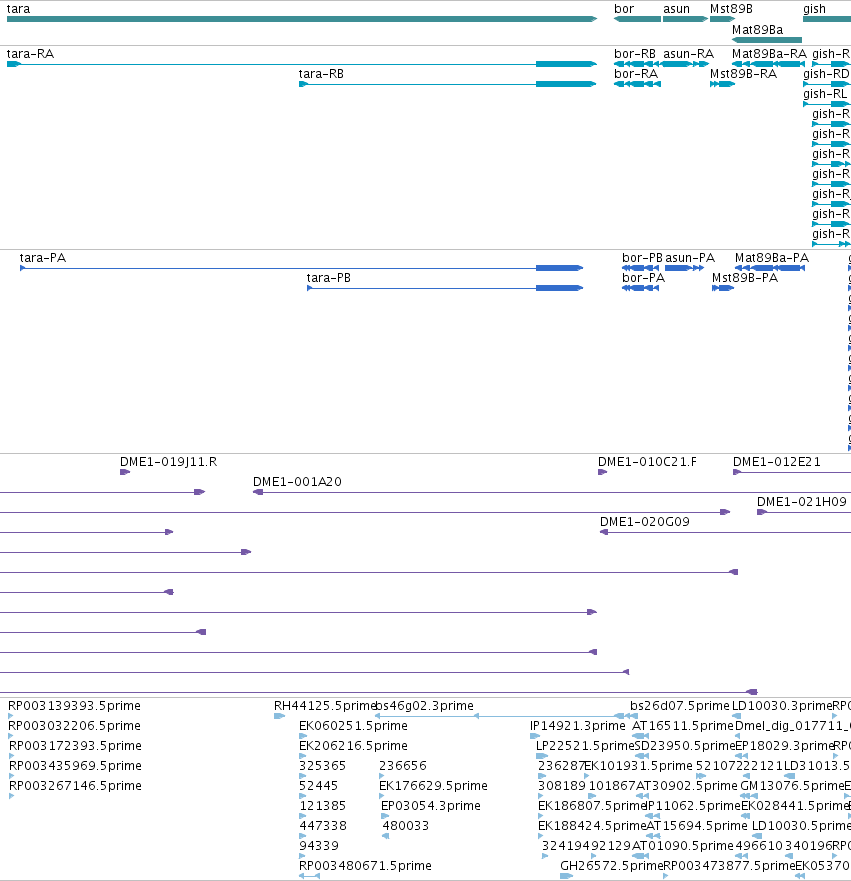Image resolution: width=851 pixels, height=881 pixels.
Task: Select the 308189 feature label
Action: pyautogui.click(x=562, y=786)
